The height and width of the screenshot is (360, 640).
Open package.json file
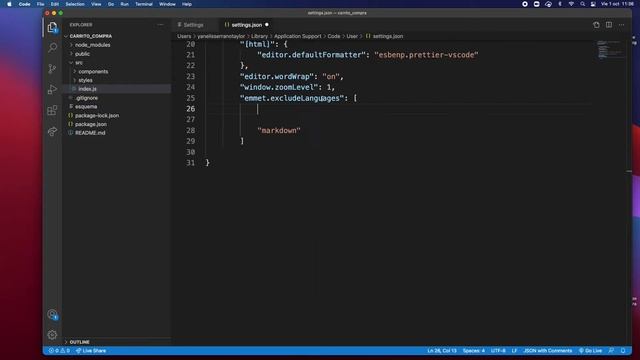pos(91,124)
